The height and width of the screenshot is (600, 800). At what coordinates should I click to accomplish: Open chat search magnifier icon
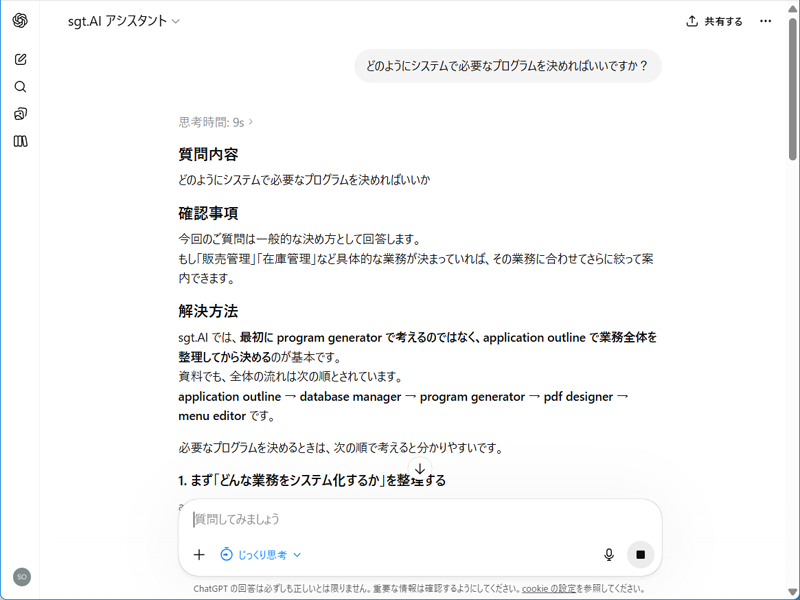(x=20, y=87)
